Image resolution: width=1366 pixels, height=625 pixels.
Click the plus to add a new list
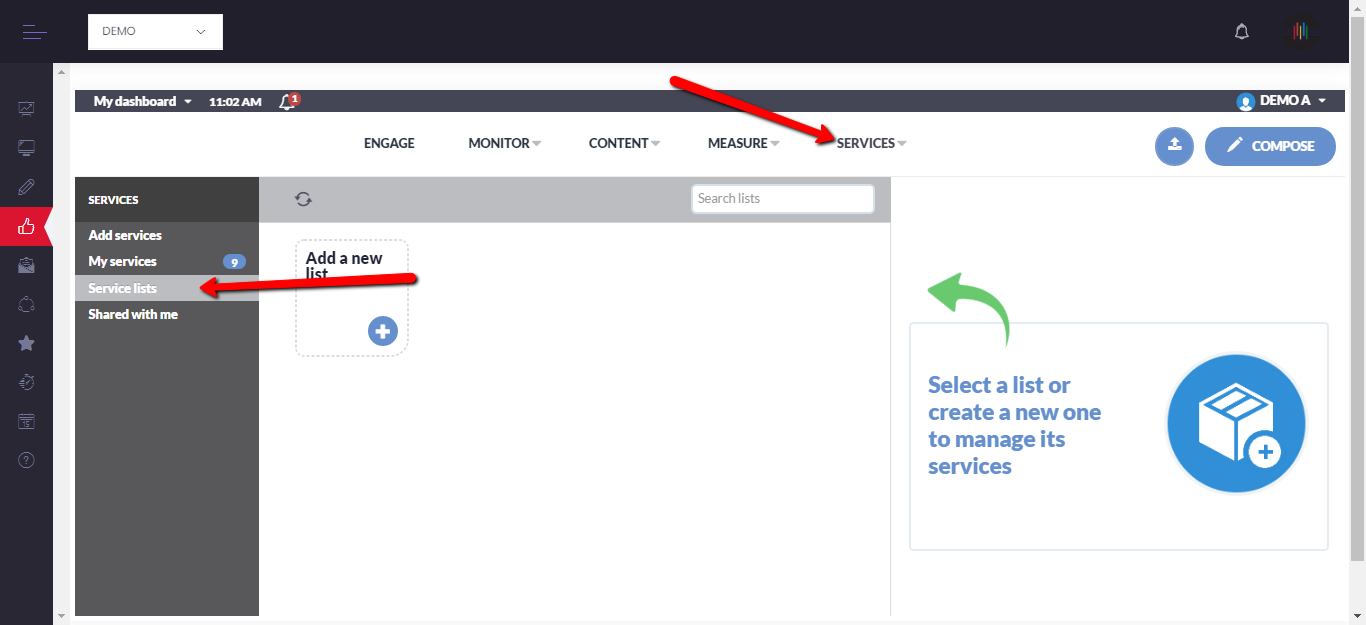coord(382,331)
